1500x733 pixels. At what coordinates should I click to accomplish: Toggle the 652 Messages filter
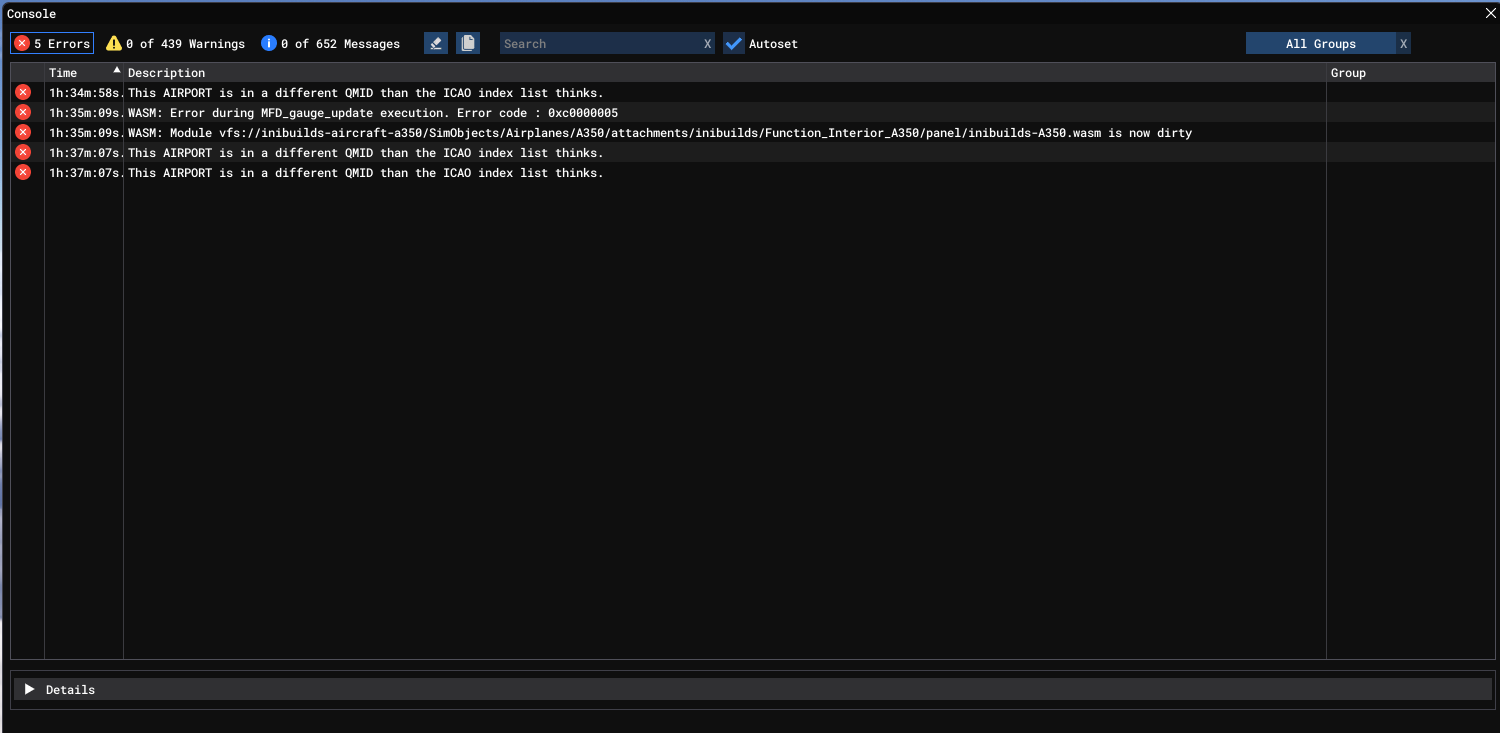331,43
